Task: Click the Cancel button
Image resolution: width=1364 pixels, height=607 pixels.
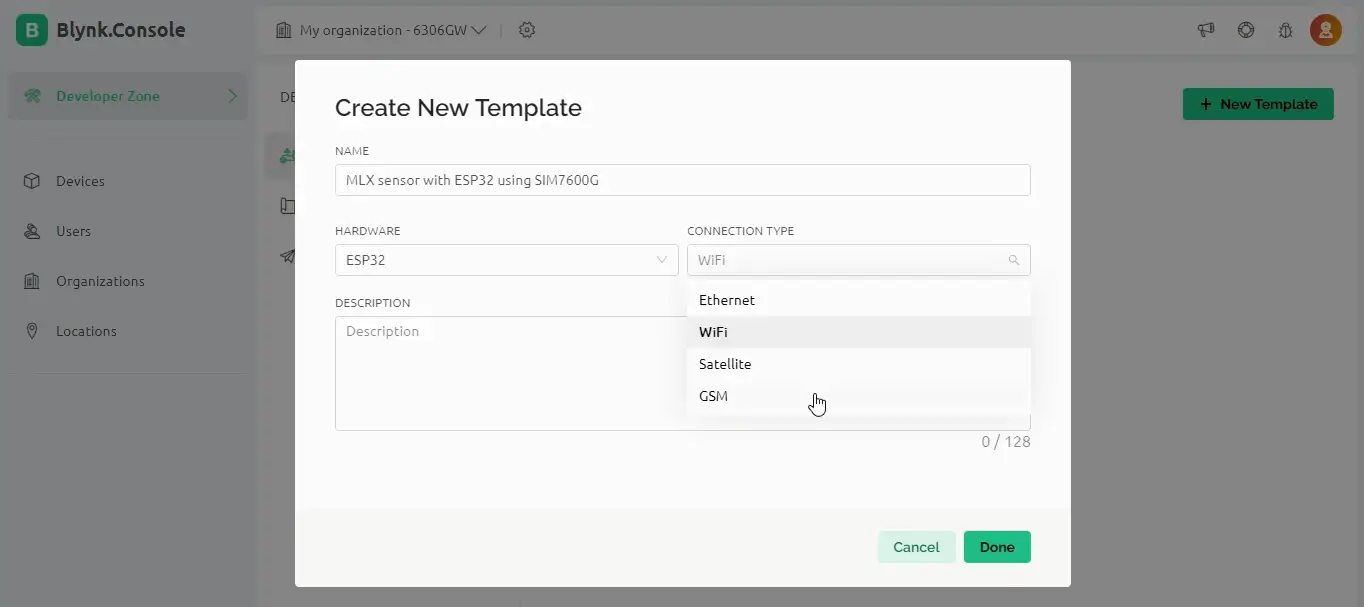Action: click(916, 547)
